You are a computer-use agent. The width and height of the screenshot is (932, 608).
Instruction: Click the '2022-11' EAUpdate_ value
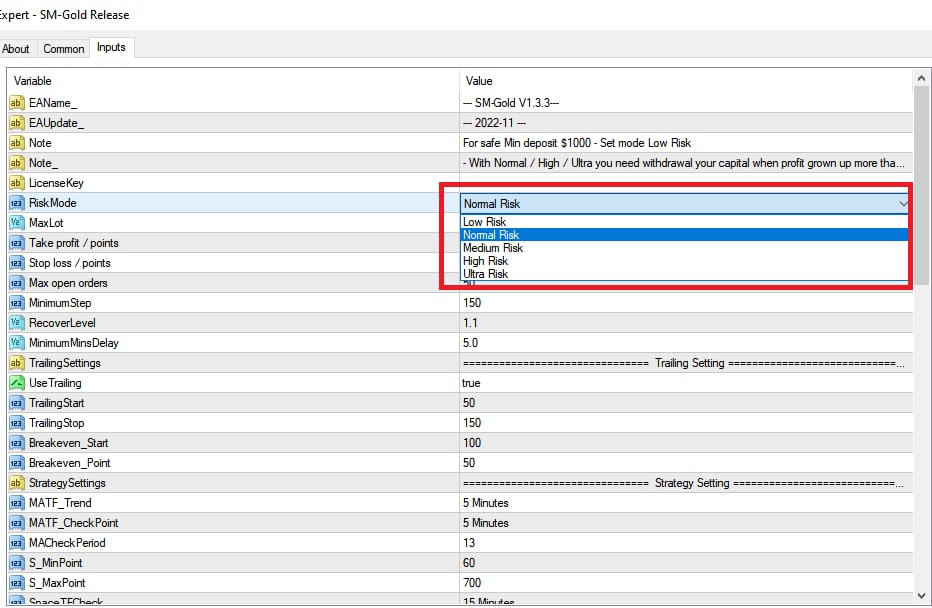687,123
